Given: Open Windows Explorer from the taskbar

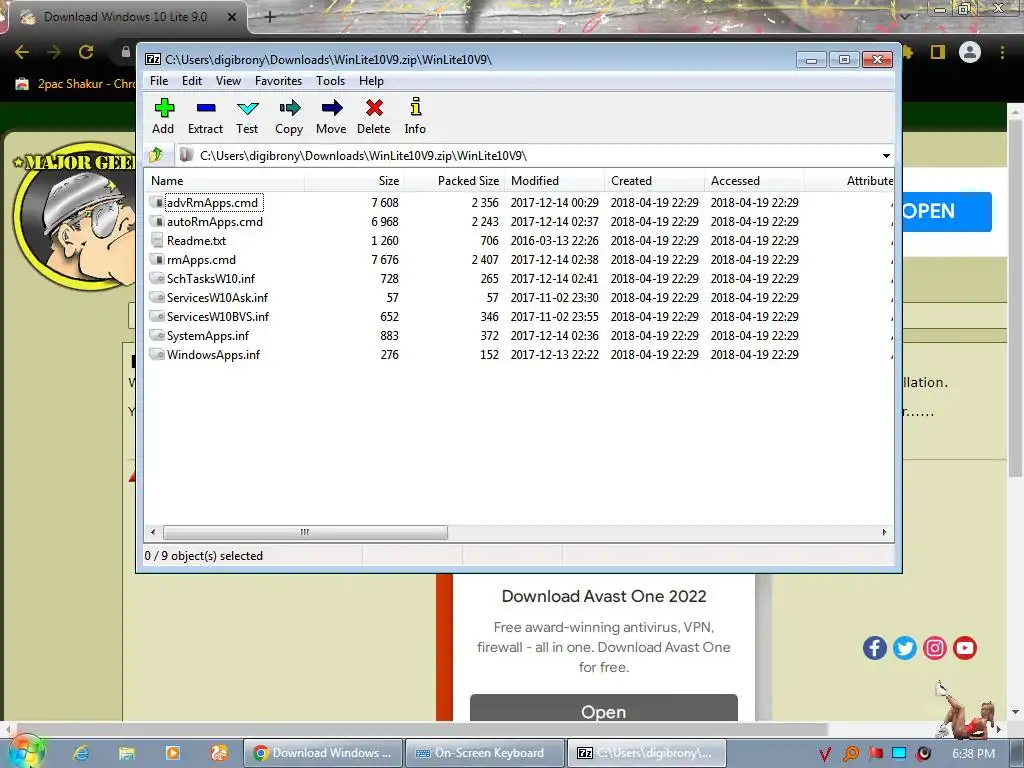Looking at the screenshot, I should tap(127, 753).
